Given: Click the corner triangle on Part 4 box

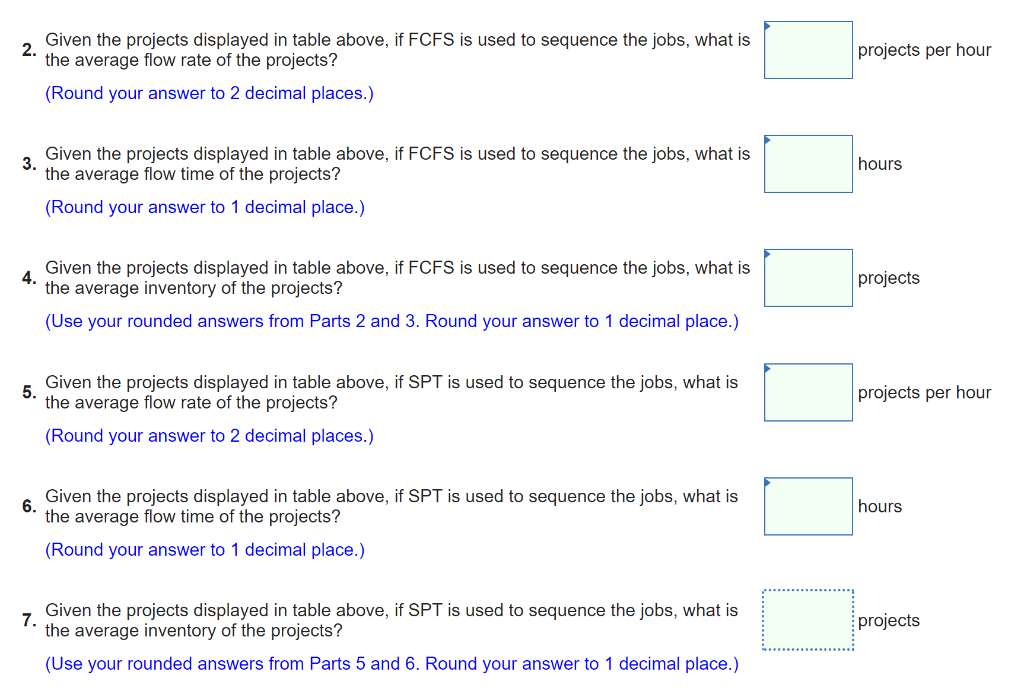Looking at the screenshot, I should click(768, 255).
